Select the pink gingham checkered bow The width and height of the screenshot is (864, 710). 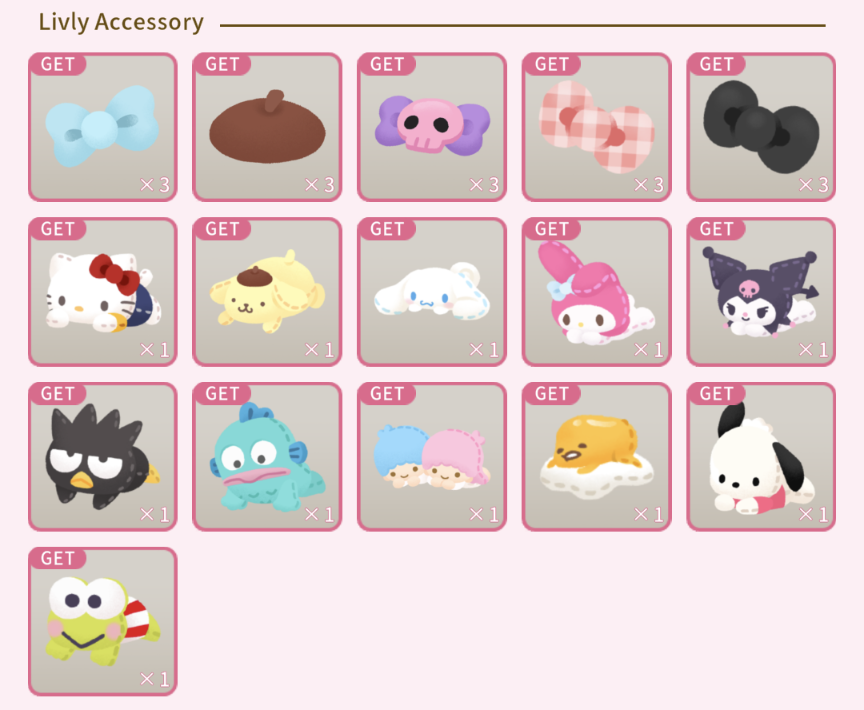597,127
